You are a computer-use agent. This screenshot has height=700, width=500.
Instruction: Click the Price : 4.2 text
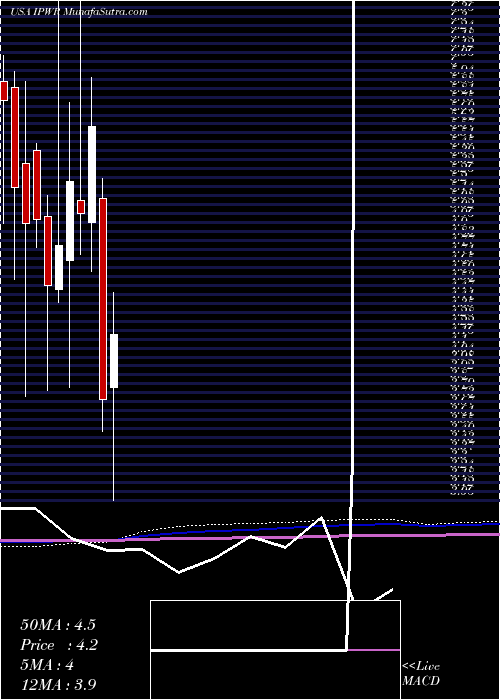[59, 645]
